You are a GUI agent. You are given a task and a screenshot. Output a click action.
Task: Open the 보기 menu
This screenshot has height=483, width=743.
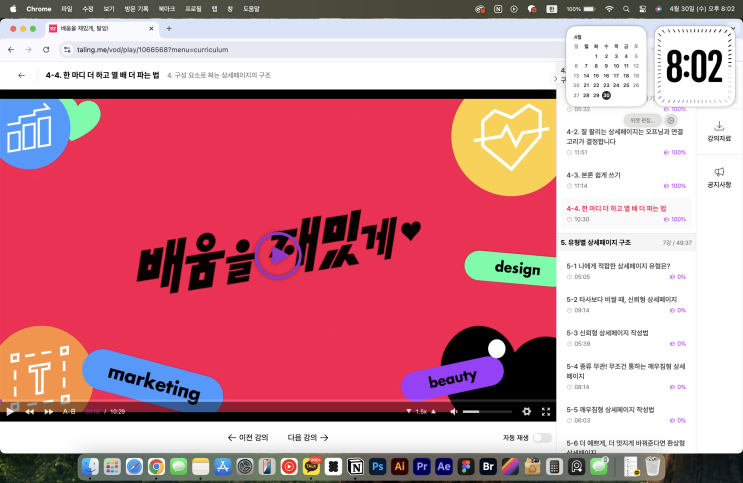pyautogui.click(x=109, y=9)
